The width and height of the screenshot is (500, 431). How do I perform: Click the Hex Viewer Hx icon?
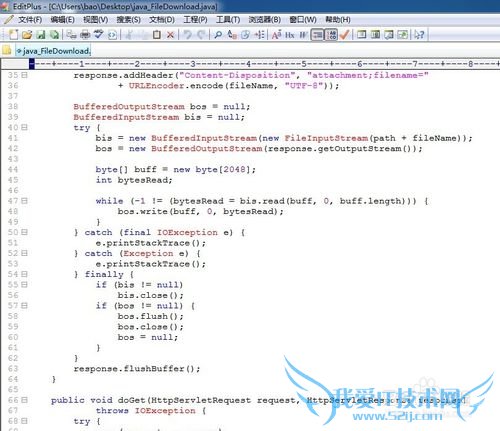290,35
